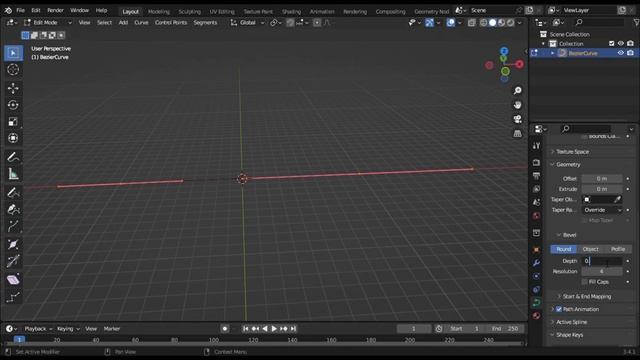640x360 pixels.
Task: Toggle Collection eye visibility
Action: click(x=621, y=44)
